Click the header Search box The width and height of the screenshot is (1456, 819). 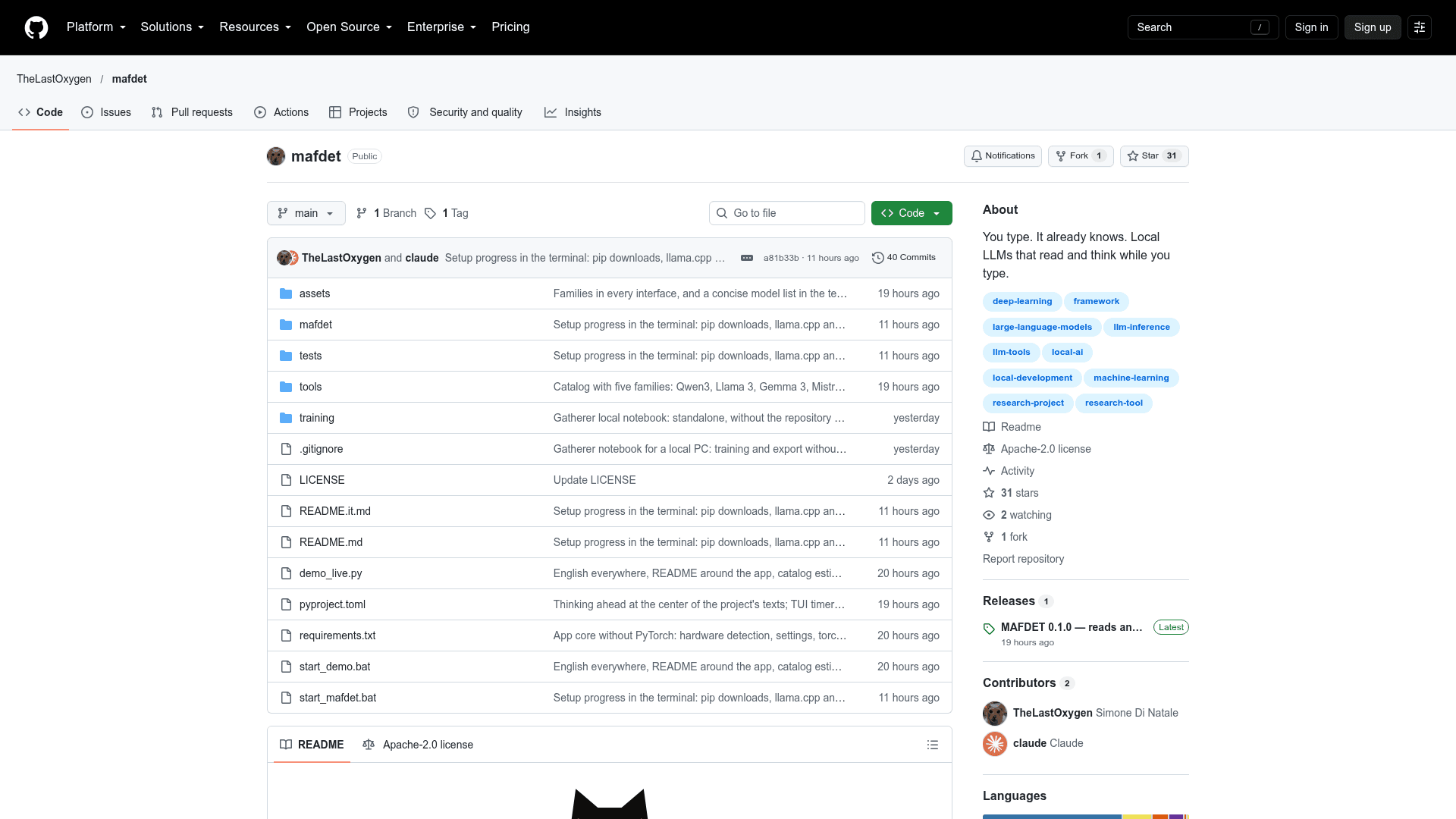[x=1203, y=27]
